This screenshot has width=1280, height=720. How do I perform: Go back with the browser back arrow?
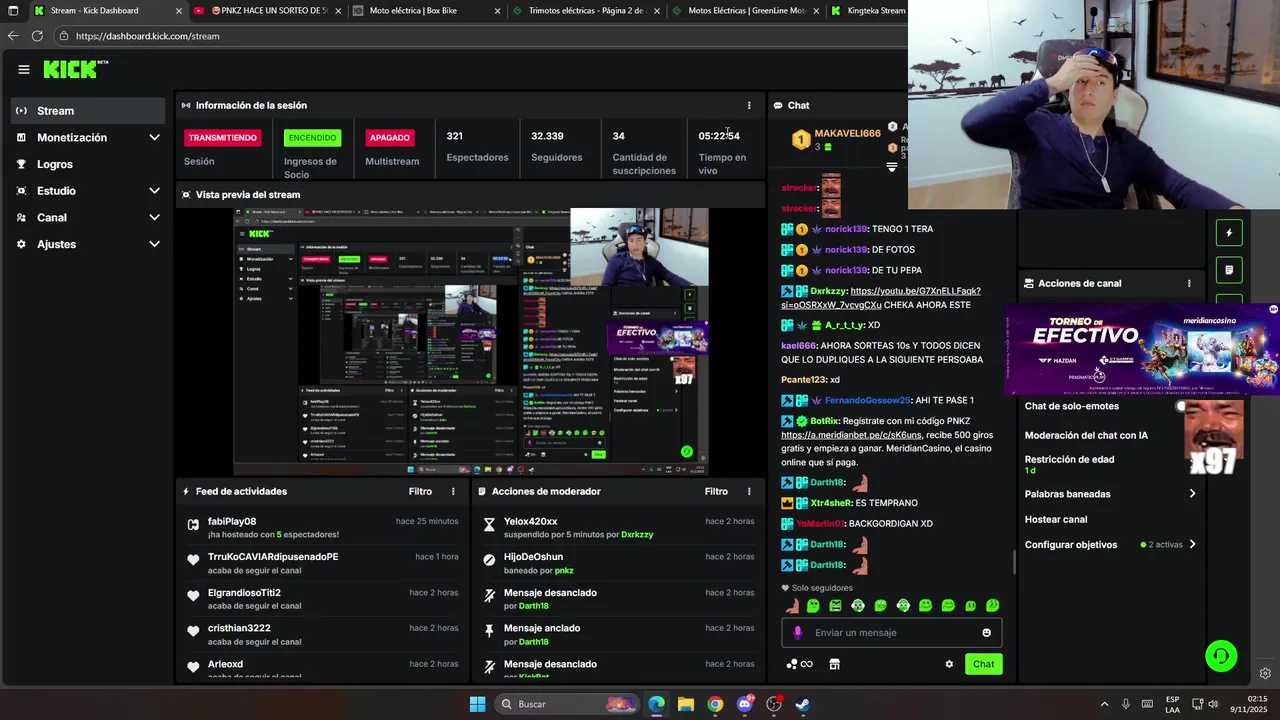12,35
